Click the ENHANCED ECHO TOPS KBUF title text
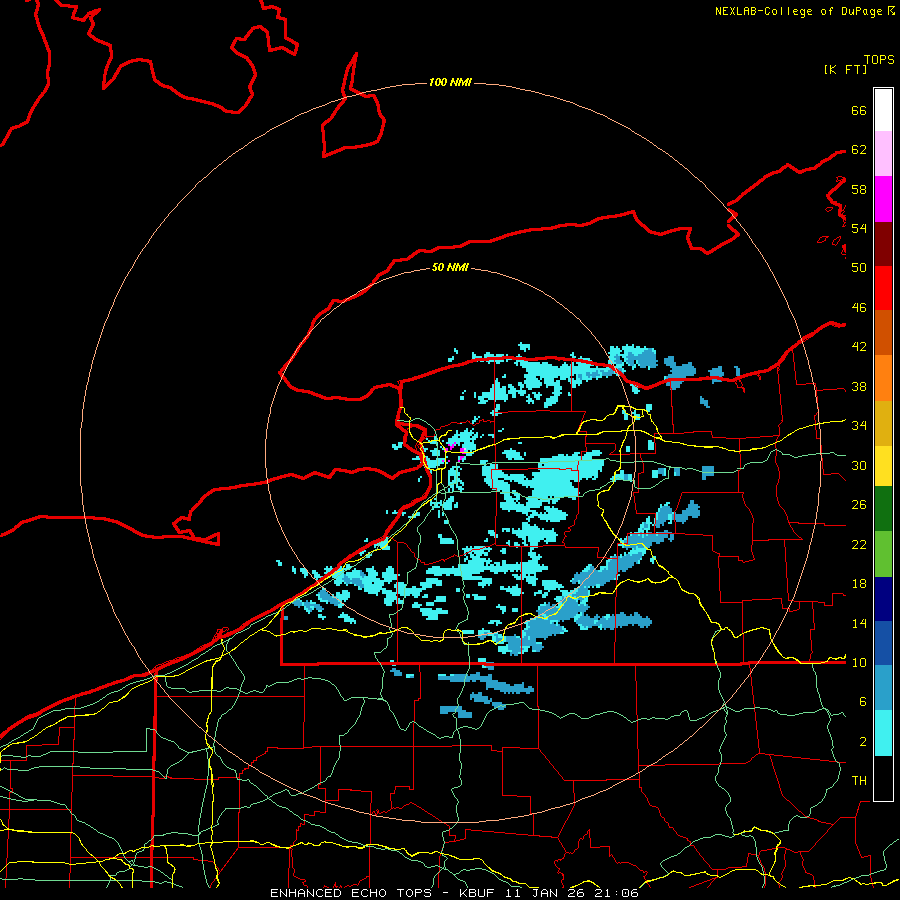Image resolution: width=900 pixels, height=900 pixels. coord(454,893)
